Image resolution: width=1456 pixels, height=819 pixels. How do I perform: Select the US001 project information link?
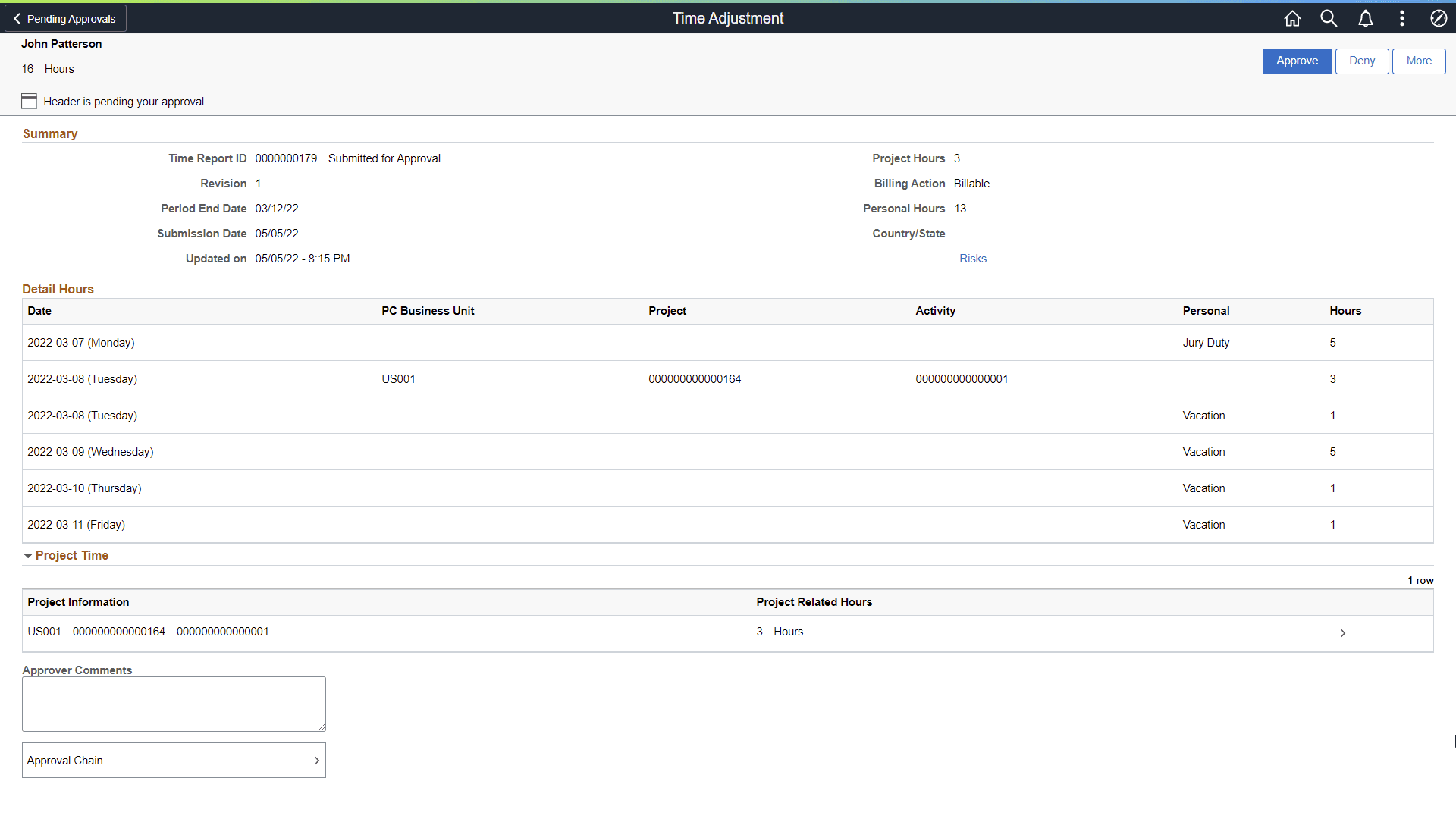[x=43, y=631]
